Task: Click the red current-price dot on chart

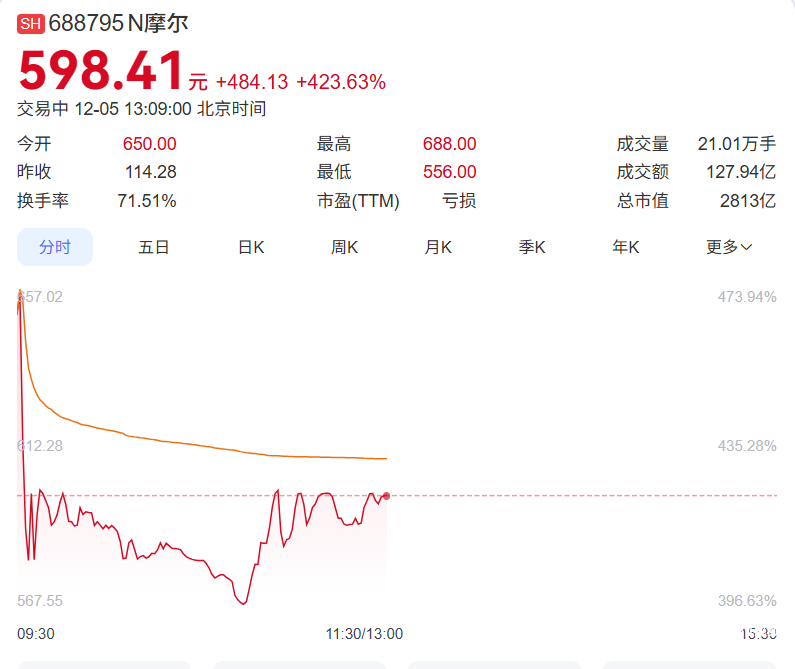Action: coord(386,495)
